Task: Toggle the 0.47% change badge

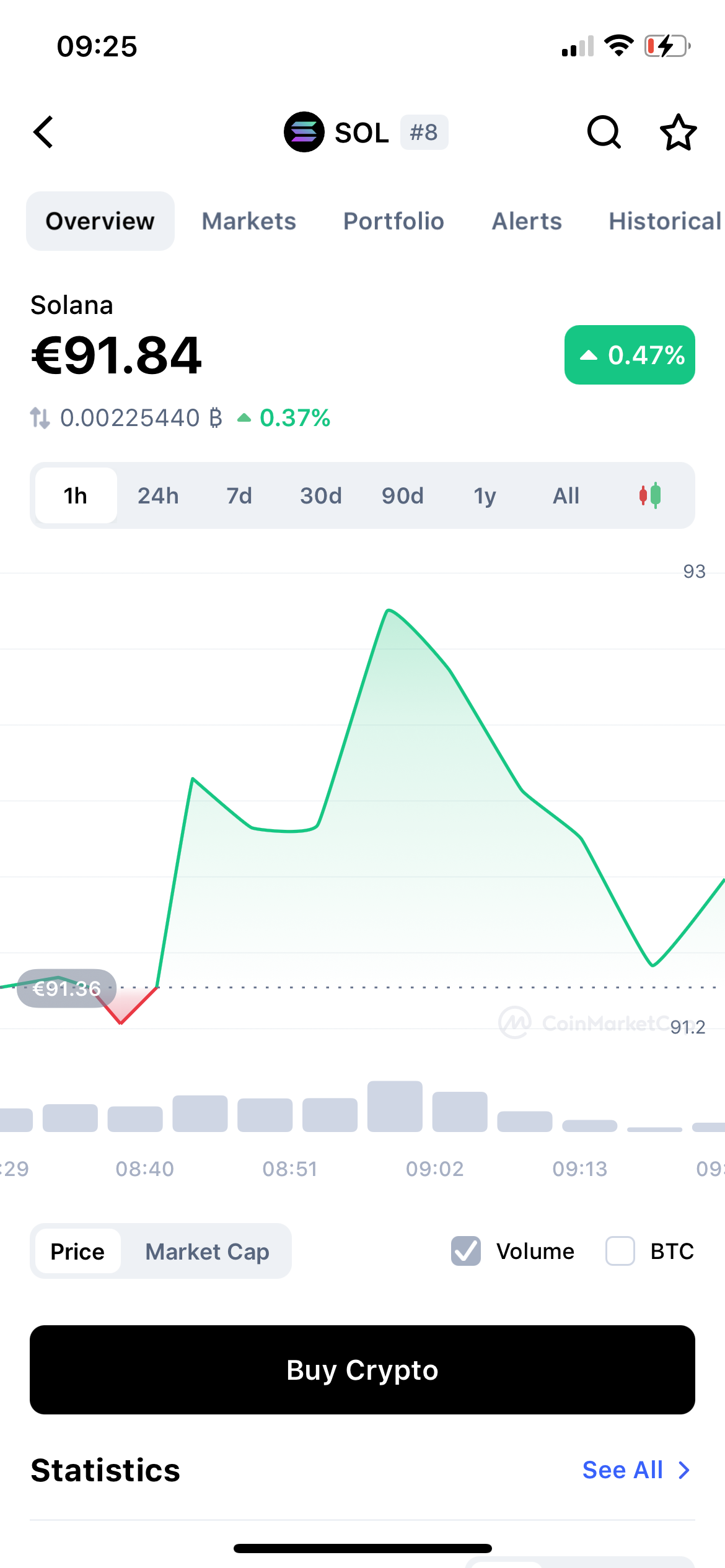Action: [x=630, y=355]
